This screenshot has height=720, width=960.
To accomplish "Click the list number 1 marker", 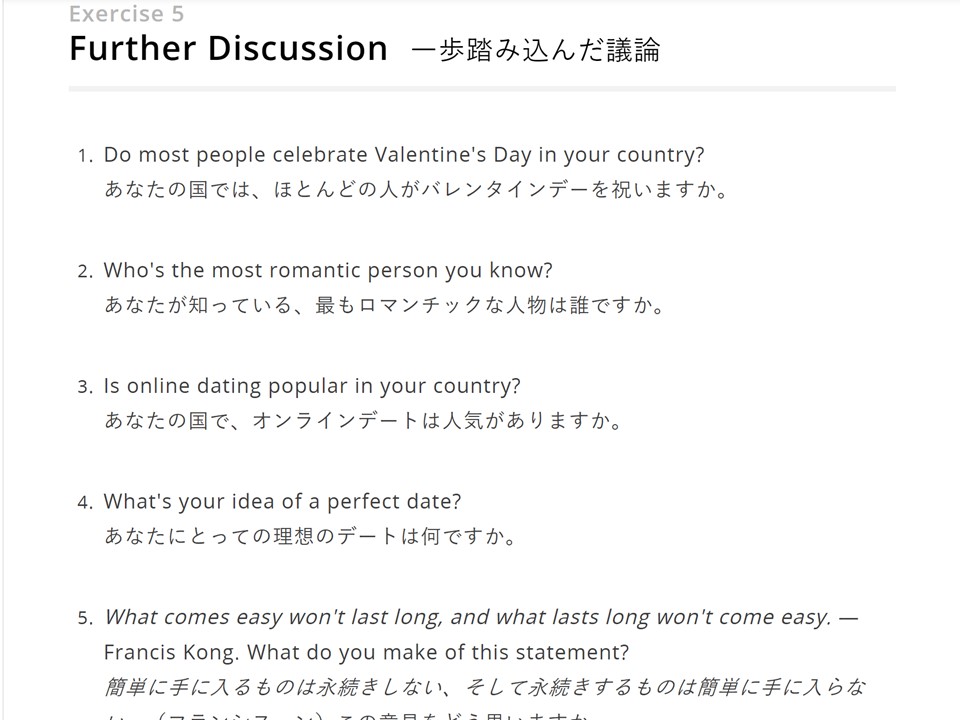I will 85,157.
